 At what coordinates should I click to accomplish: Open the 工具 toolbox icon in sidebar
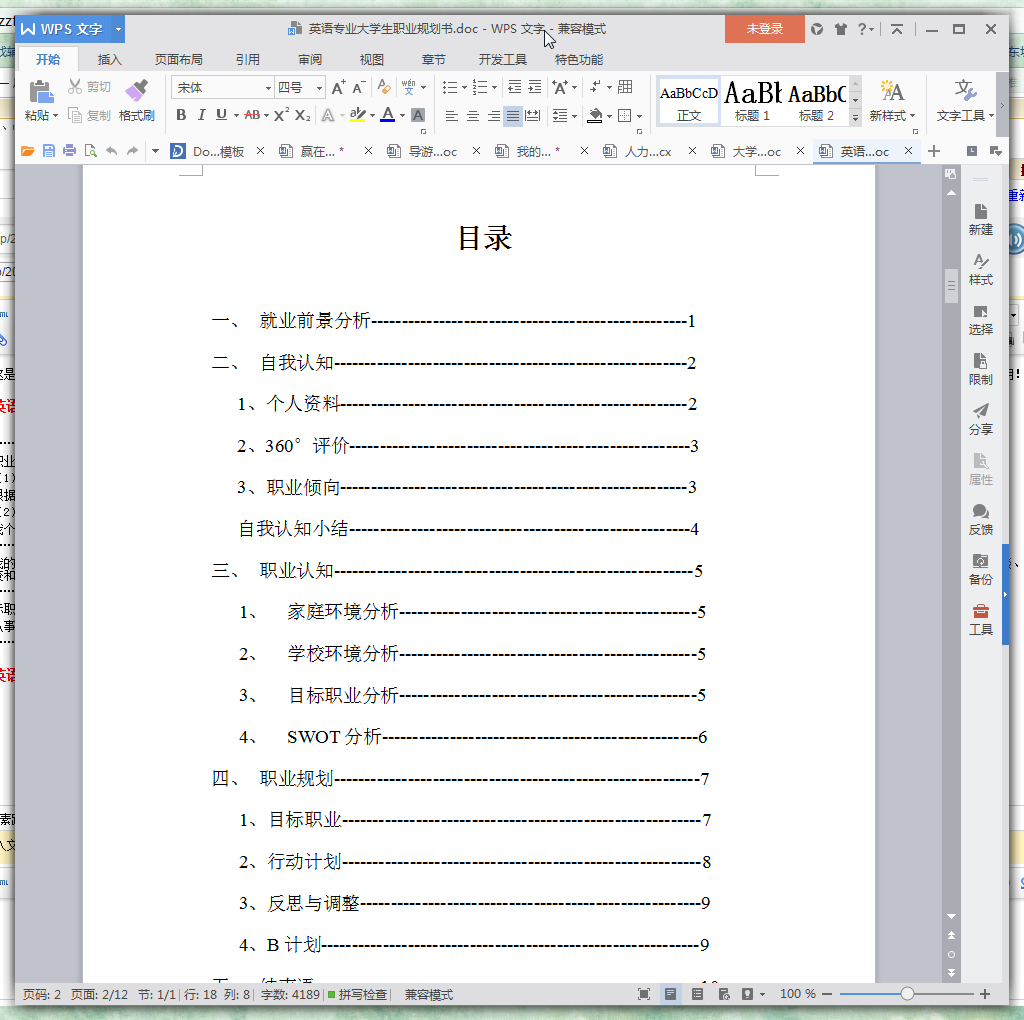pos(980,620)
